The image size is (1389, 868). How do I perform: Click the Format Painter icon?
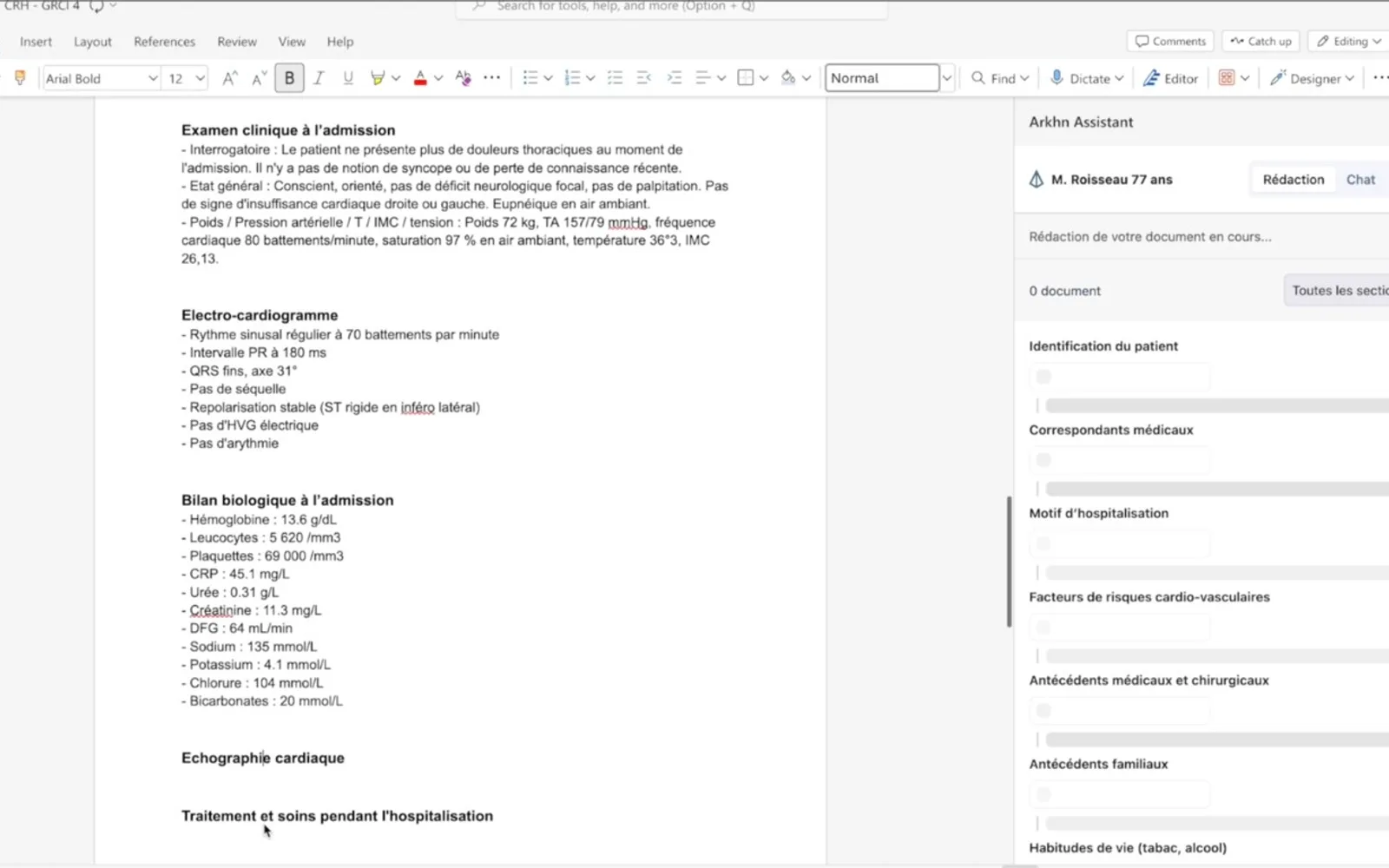click(x=20, y=78)
